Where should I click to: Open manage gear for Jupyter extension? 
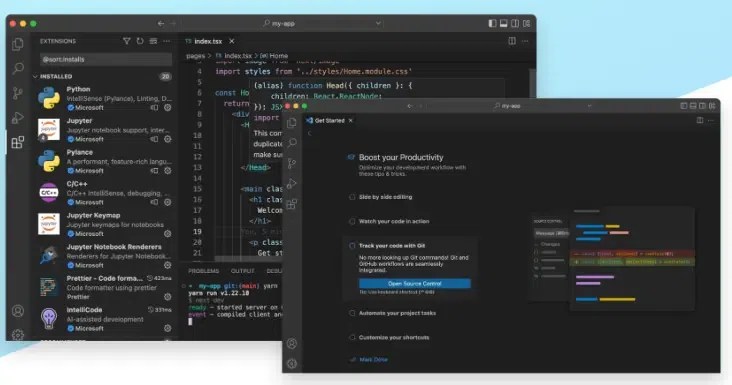click(x=168, y=139)
